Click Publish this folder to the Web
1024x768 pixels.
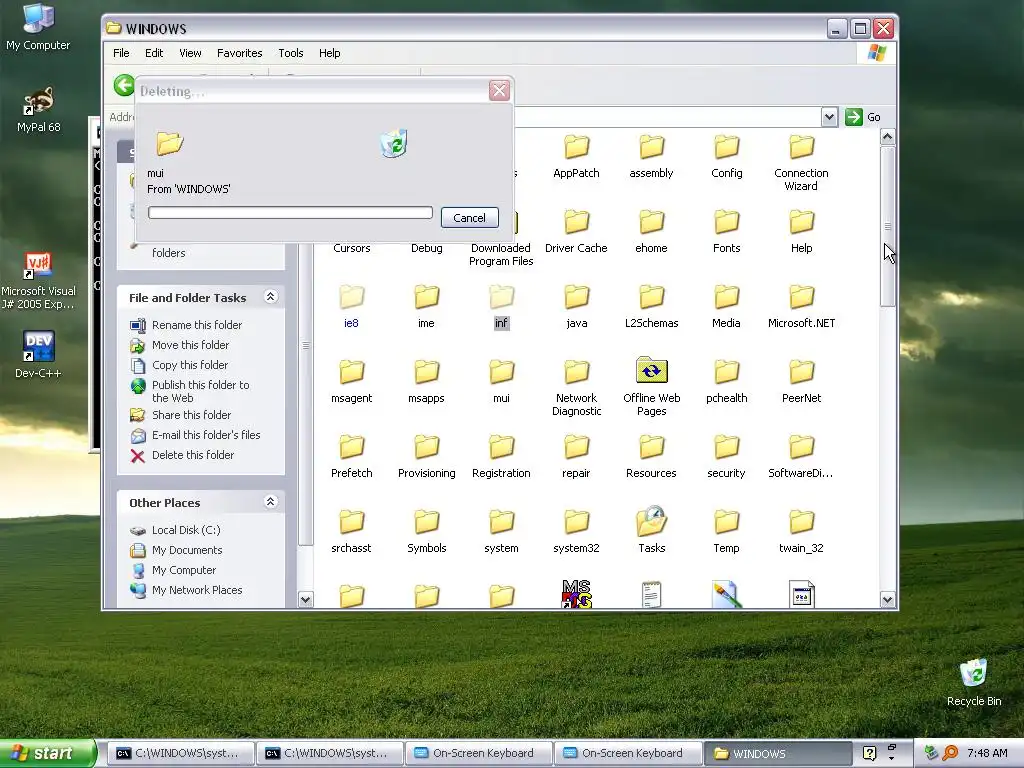(200, 391)
